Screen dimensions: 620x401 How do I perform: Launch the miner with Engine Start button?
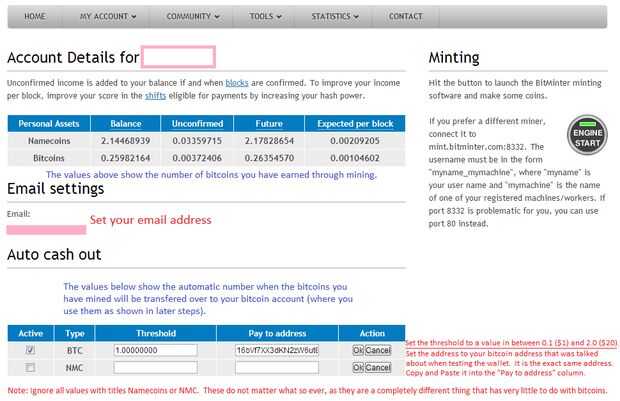[x=587, y=135]
